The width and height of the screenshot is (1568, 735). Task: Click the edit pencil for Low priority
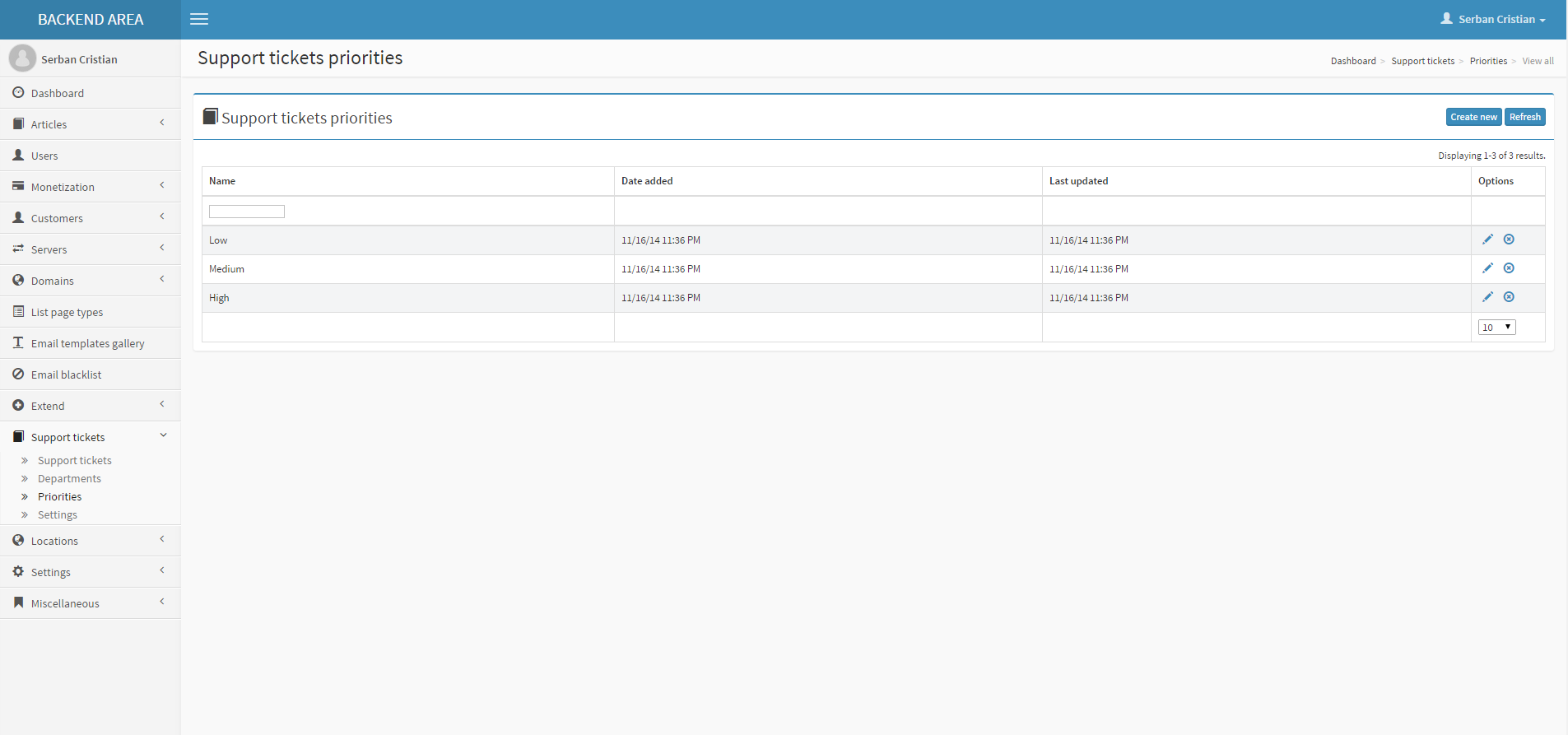(x=1487, y=240)
